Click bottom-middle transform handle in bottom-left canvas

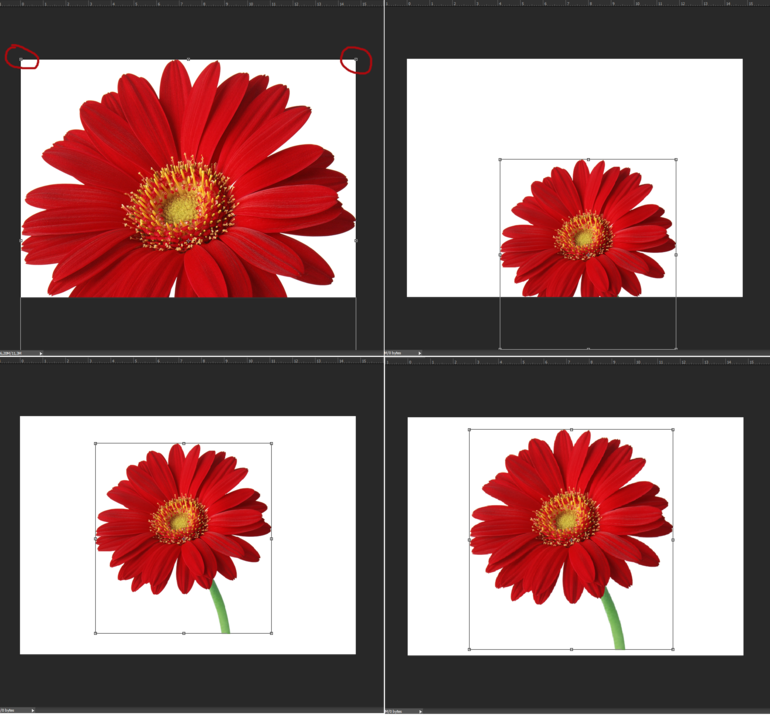click(183, 633)
